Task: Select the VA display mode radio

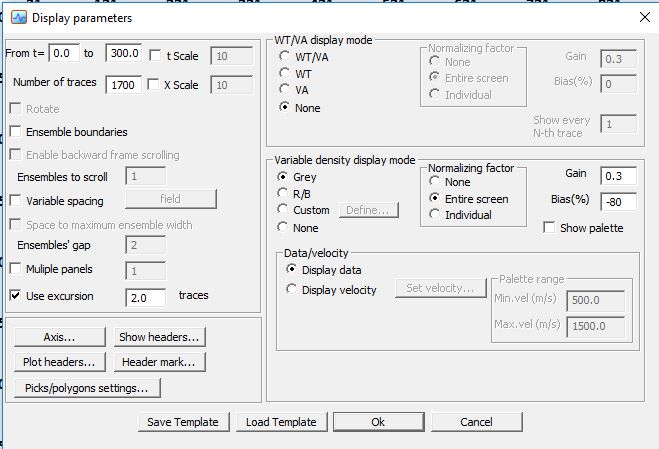Action: pos(284,89)
